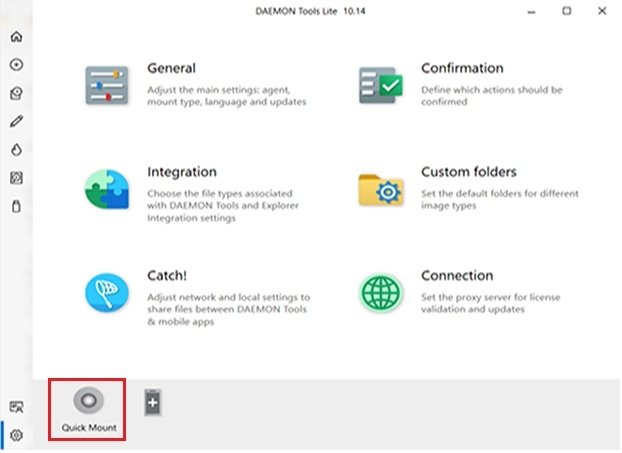This screenshot has height=453, width=622.
Task: Click the Confirmation checklist icon
Action: (381, 85)
